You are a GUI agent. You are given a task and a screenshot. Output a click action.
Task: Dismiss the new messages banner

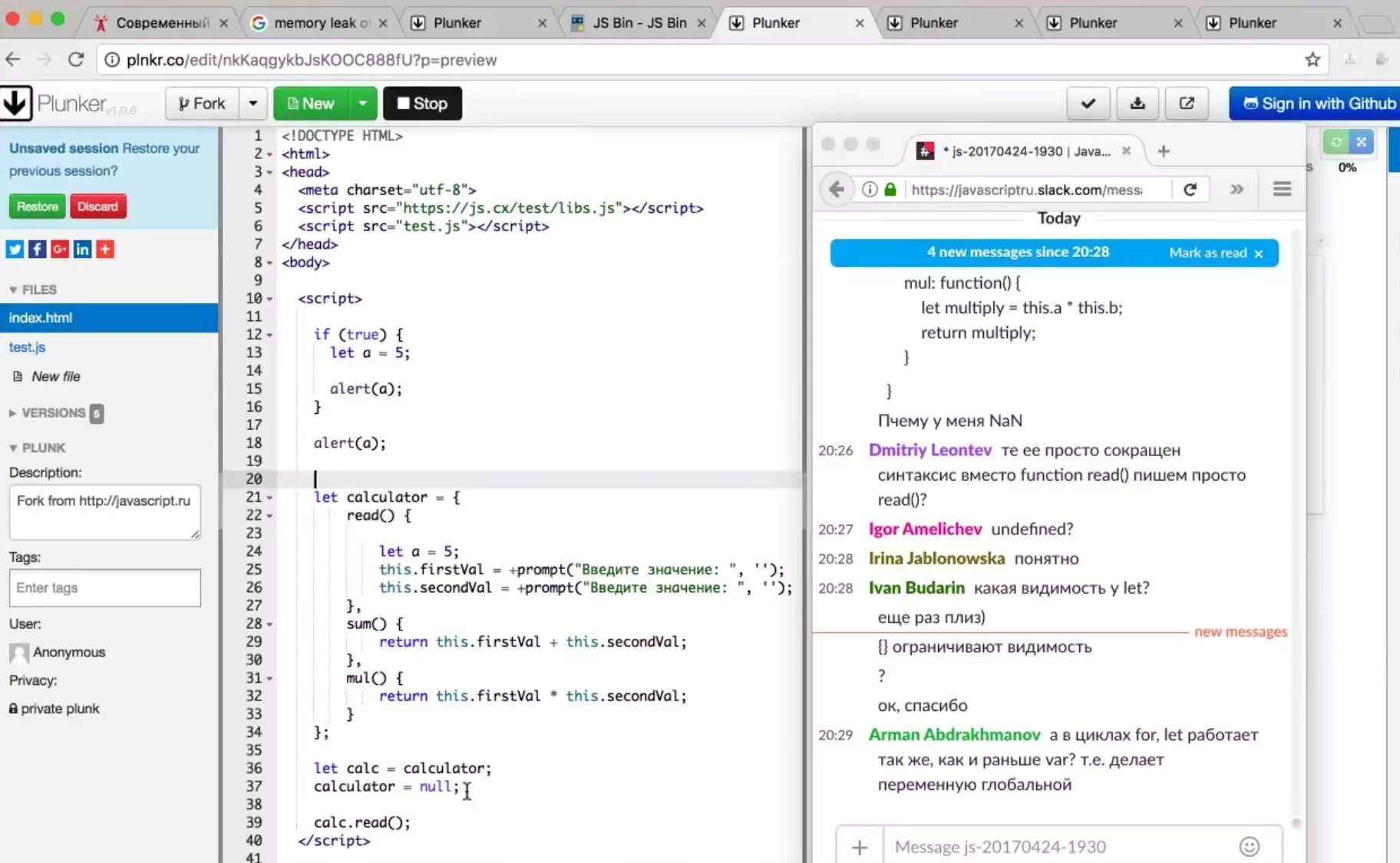[x=1258, y=253]
